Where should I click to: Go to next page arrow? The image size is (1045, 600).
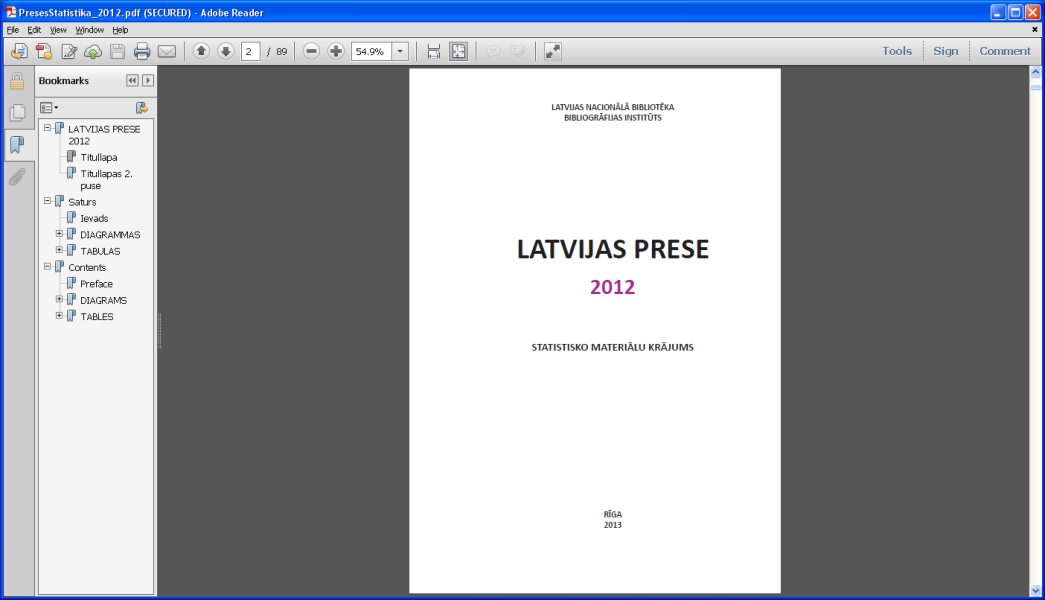point(225,51)
